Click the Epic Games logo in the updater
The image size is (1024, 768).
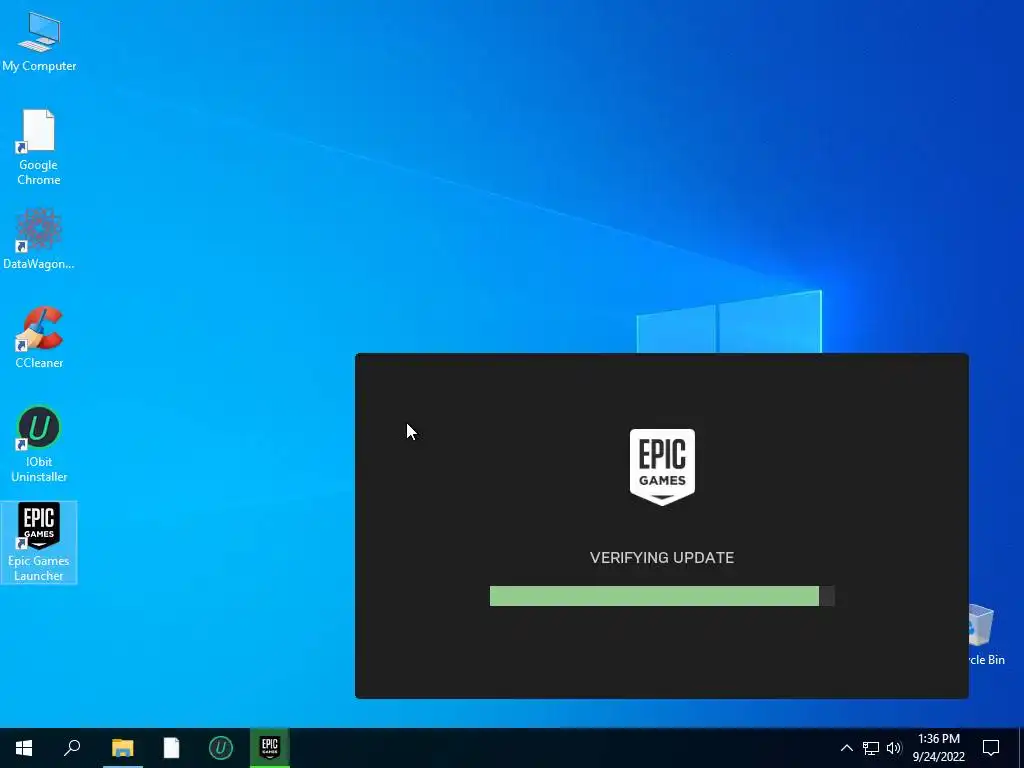point(662,467)
